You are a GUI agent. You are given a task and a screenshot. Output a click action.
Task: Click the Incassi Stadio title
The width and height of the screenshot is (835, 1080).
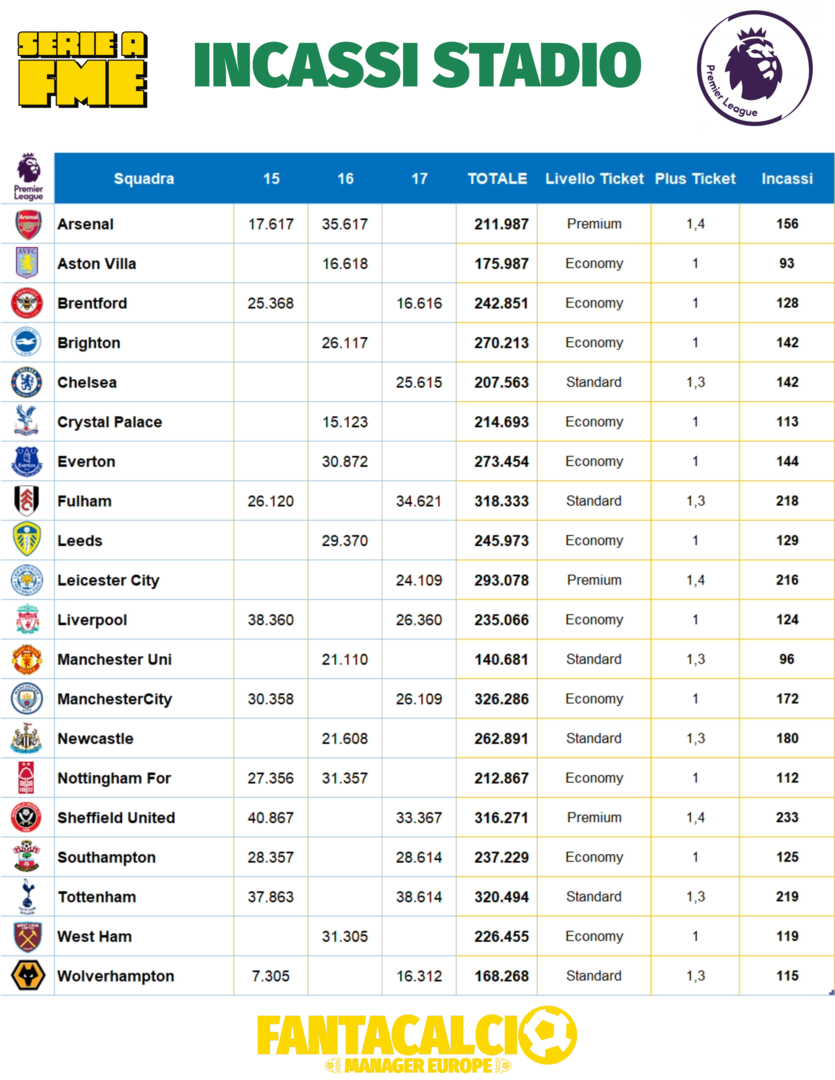point(417,66)
